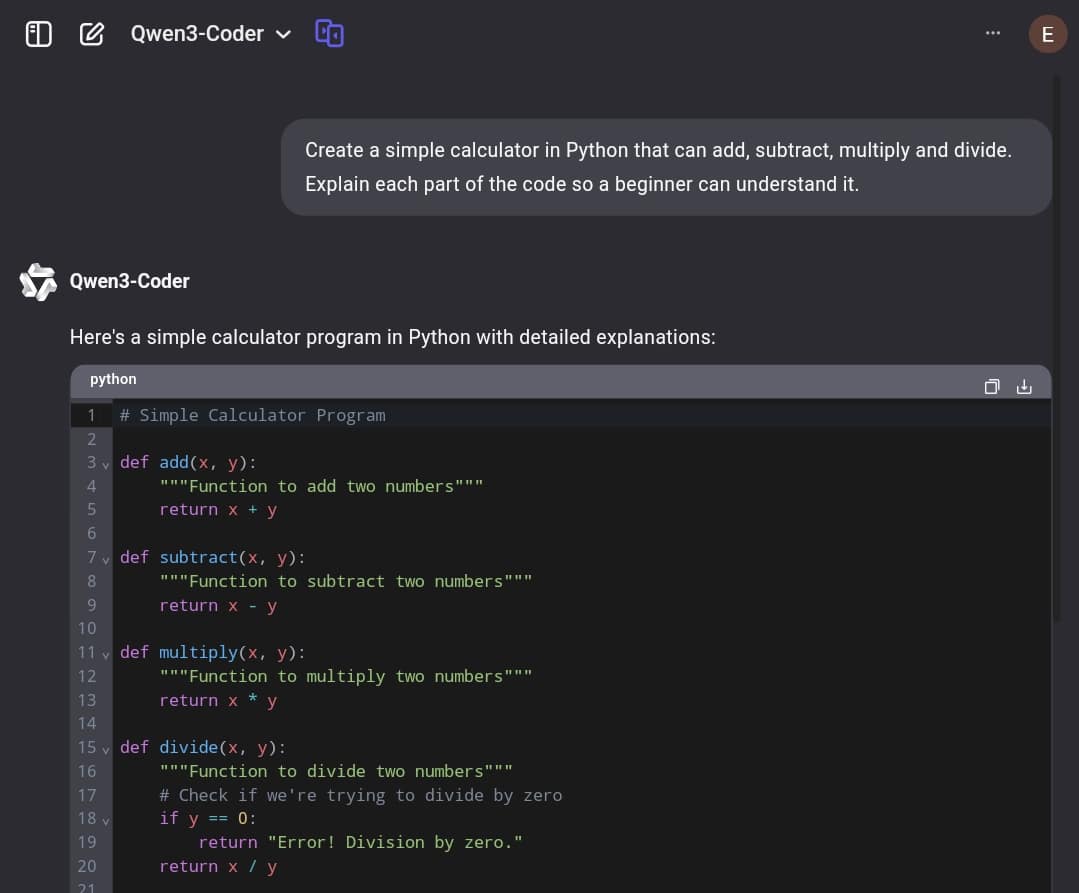1079x893 pixels.
Task: Click the divide by zero comment line
Action: click(361, 795)
